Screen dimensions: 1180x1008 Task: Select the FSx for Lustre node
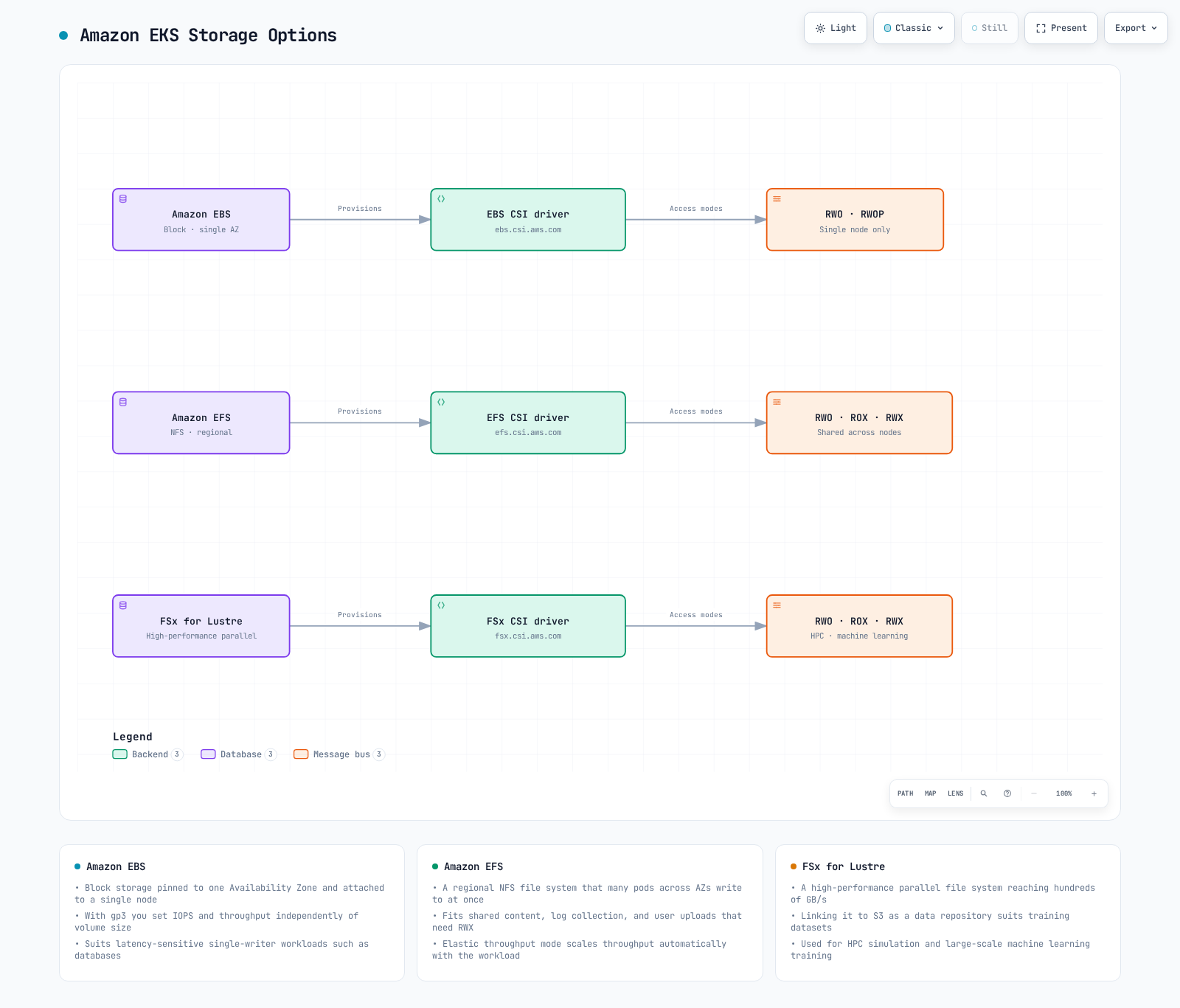point(201,626)
